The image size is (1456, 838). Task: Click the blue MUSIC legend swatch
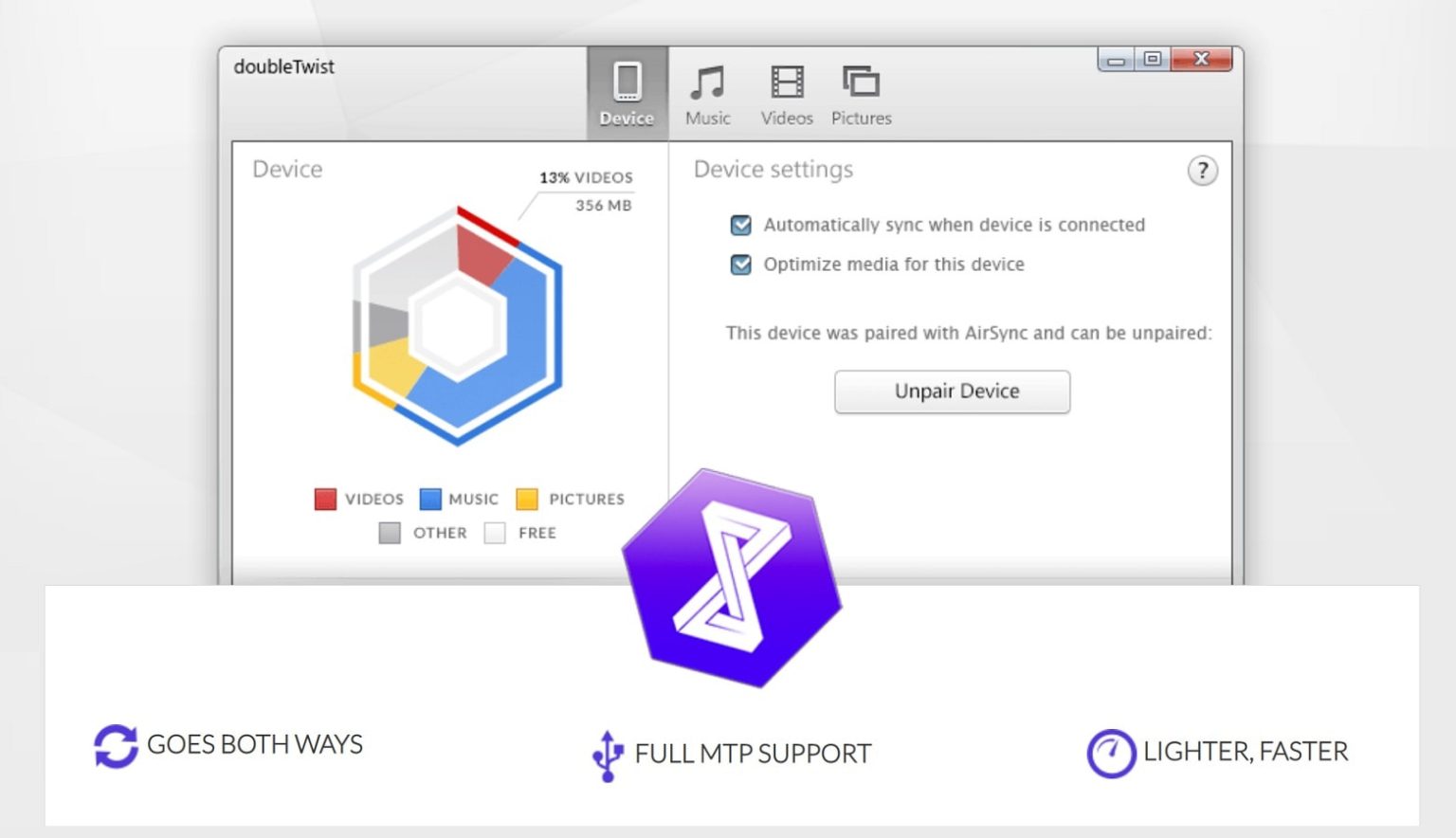point(431,499)
